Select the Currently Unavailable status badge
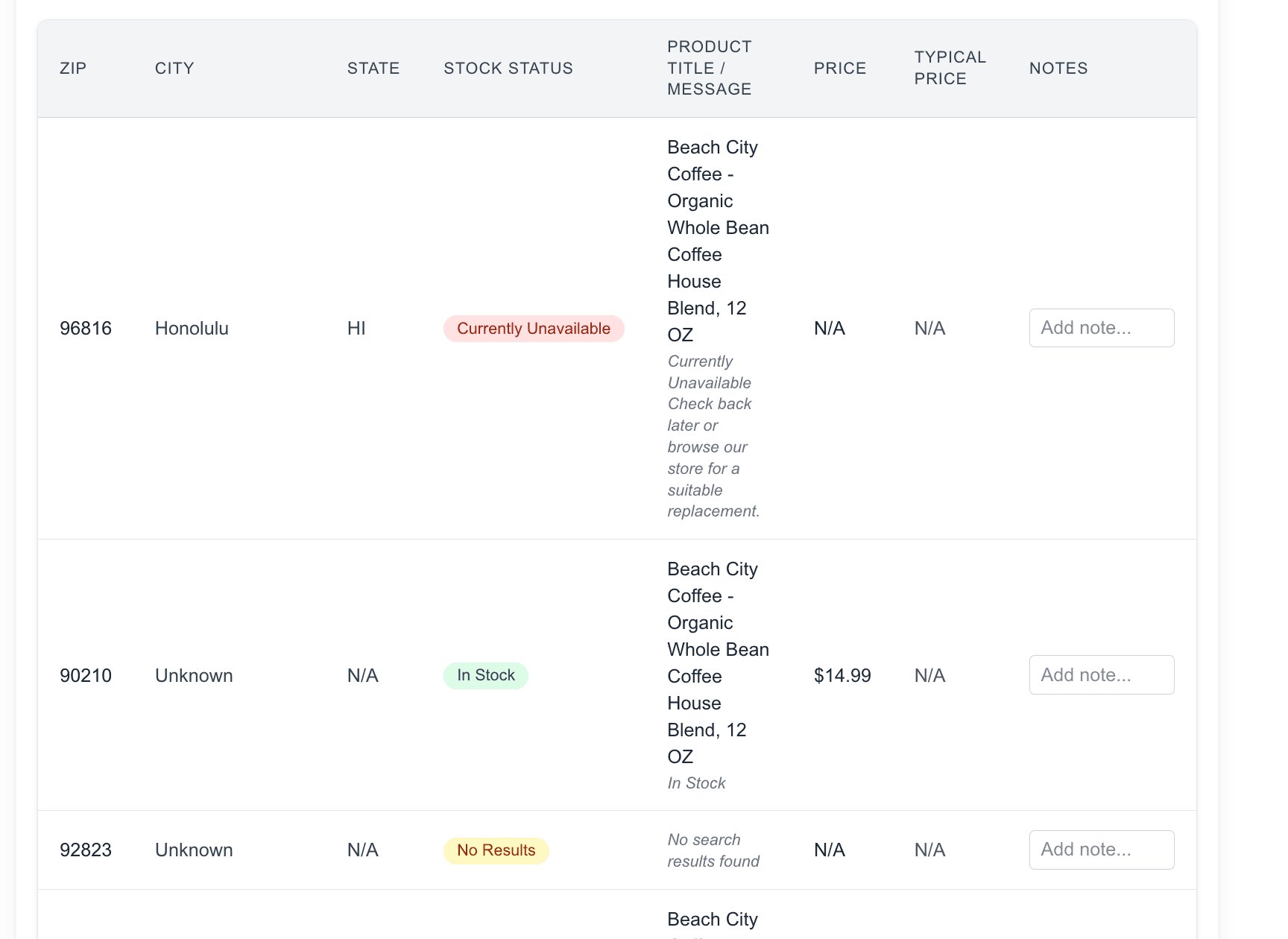 pyautogui.click(x=534, y=329)
